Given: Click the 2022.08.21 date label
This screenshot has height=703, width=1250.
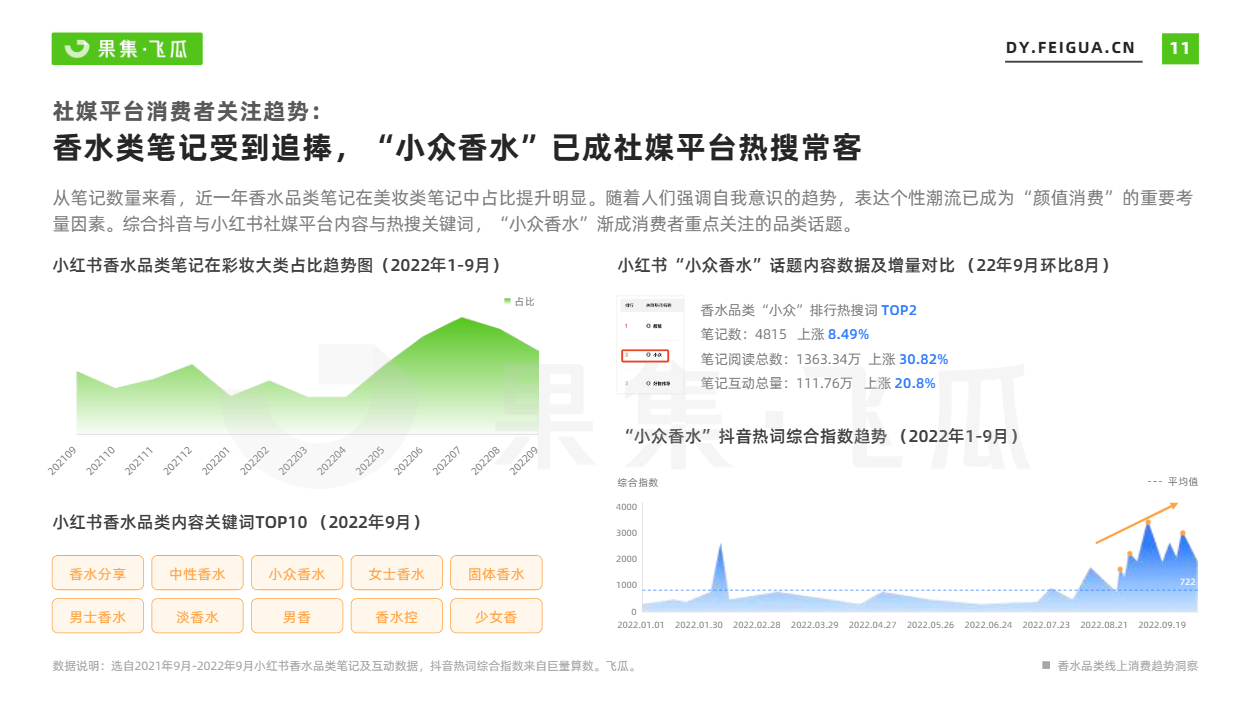Looking at the screenshot, I should [1104, 624].
